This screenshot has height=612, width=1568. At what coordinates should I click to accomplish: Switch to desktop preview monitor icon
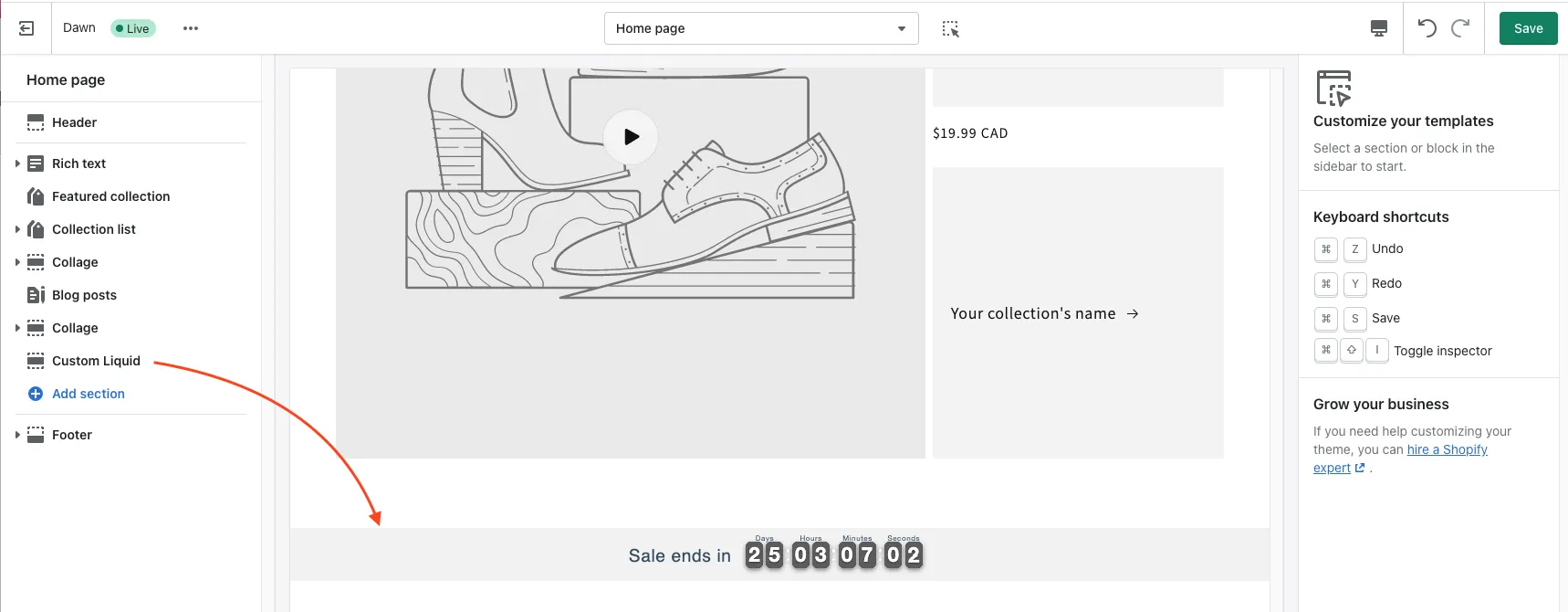pos(1379,28)
